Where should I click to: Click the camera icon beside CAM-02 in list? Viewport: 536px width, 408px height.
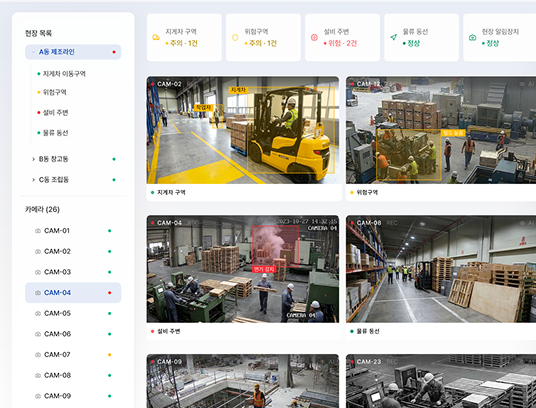pos(38,251)
